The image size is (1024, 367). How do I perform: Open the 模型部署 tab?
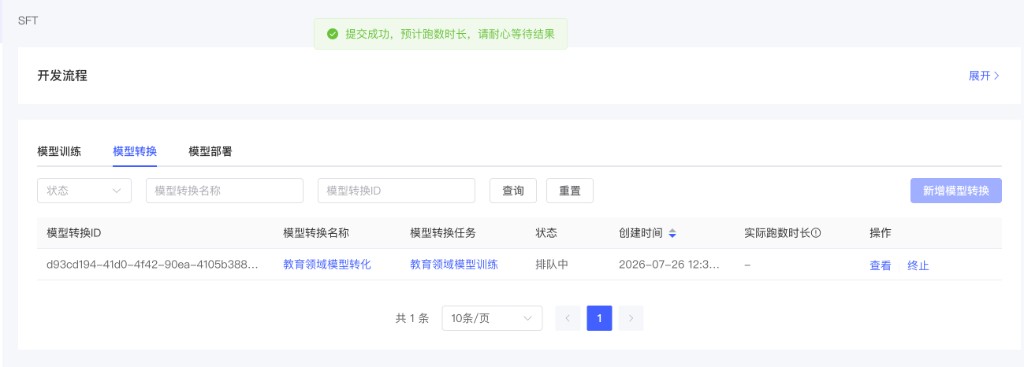pos(210,152)
